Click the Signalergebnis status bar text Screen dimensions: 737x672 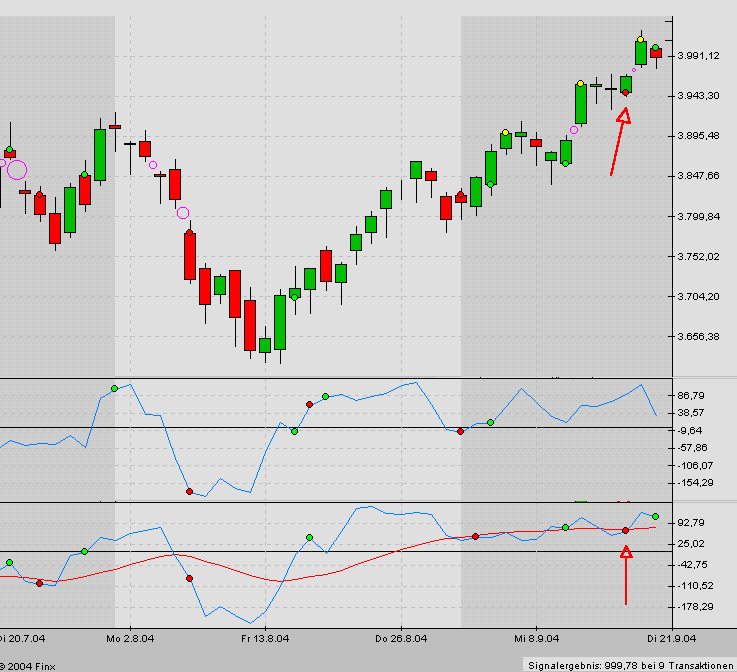click(x=630, y=665)
